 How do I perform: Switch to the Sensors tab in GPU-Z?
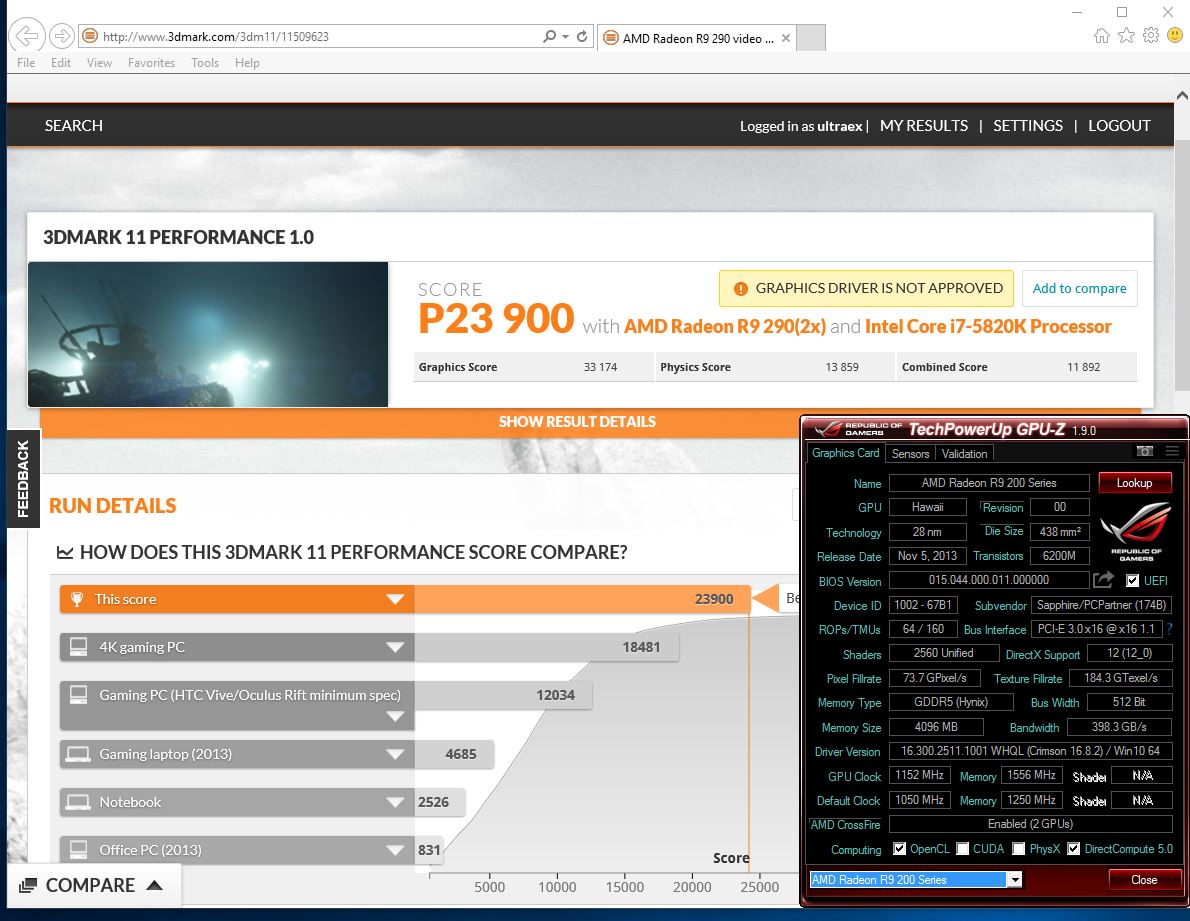pos(910,454)
